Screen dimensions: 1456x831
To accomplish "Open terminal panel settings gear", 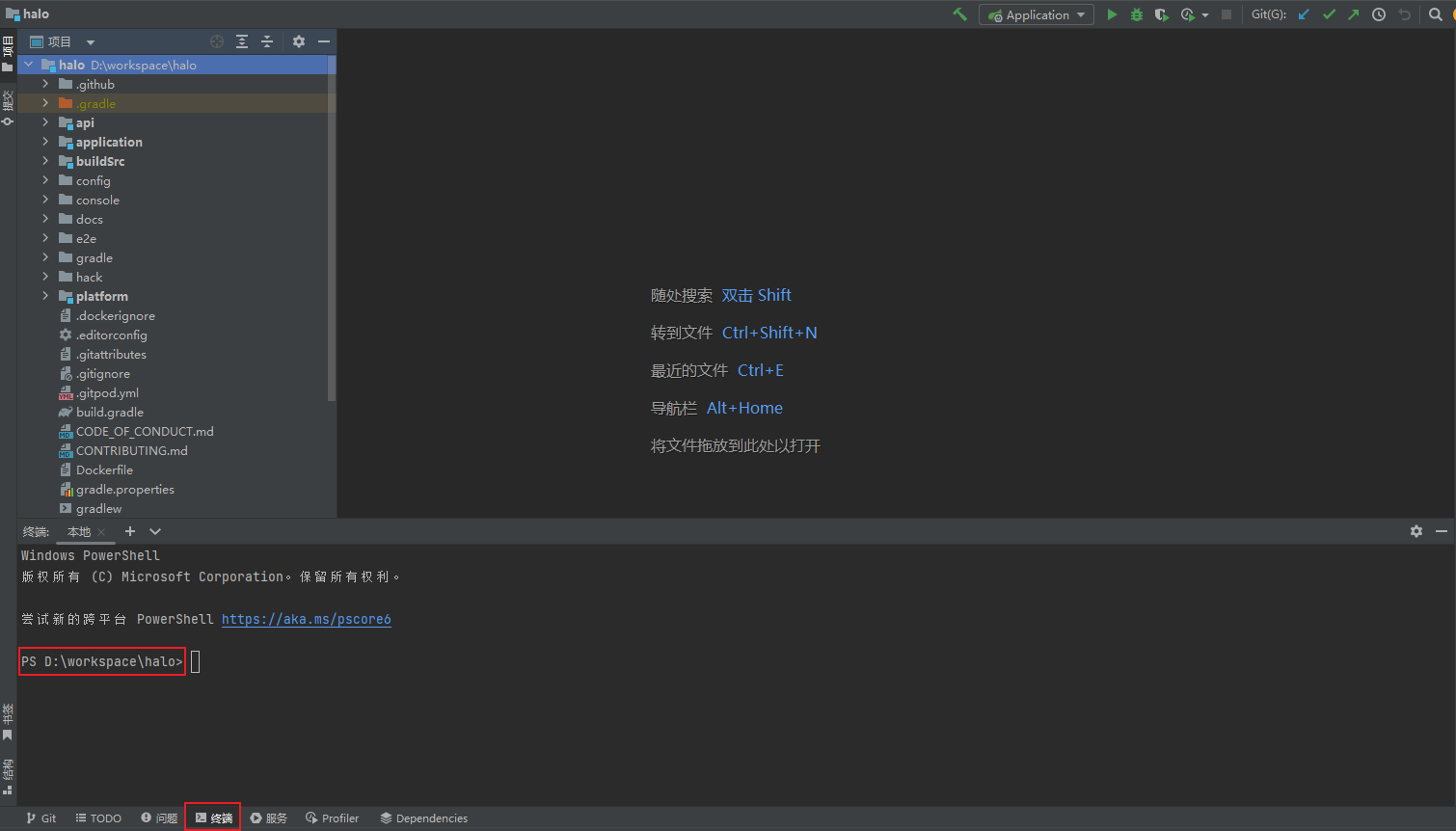I will click(x=1416, y=531).
